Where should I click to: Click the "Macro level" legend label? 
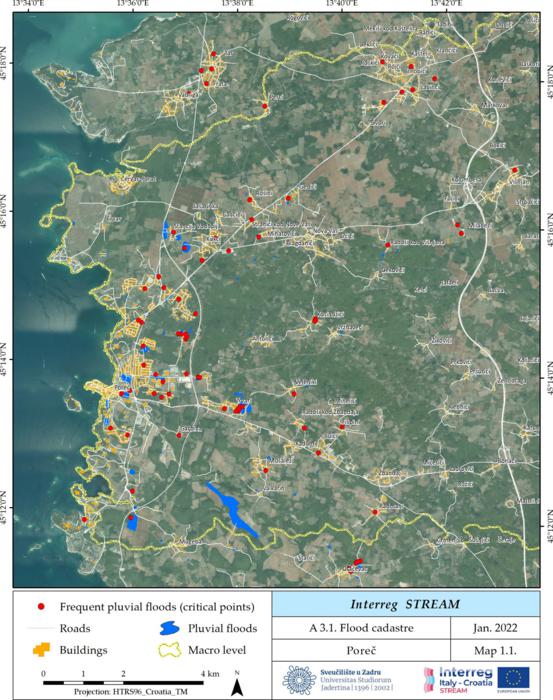click(x=217, y=650)
